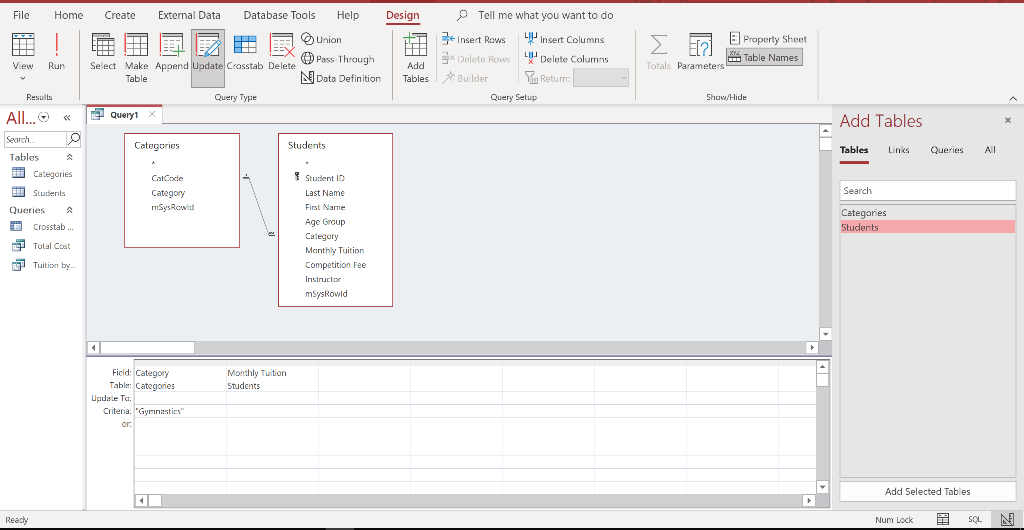Close the Query1 tab

tap(152, 115)
